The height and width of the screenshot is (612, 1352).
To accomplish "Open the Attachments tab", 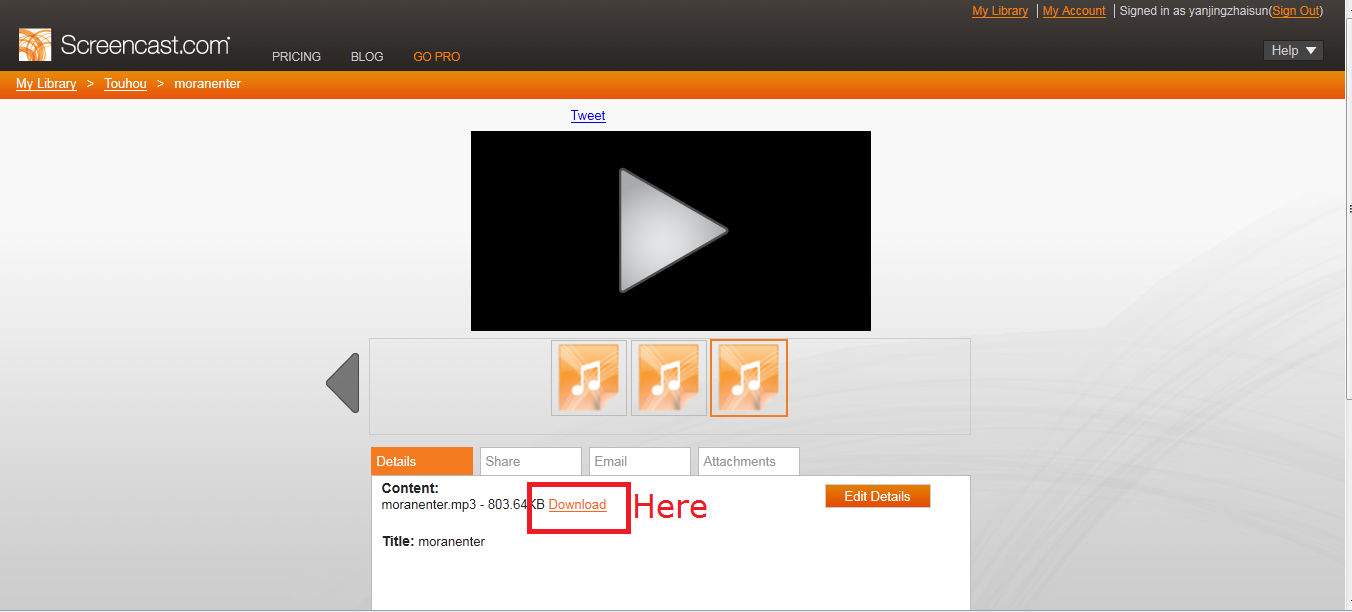I will click(x=748, y=461).
